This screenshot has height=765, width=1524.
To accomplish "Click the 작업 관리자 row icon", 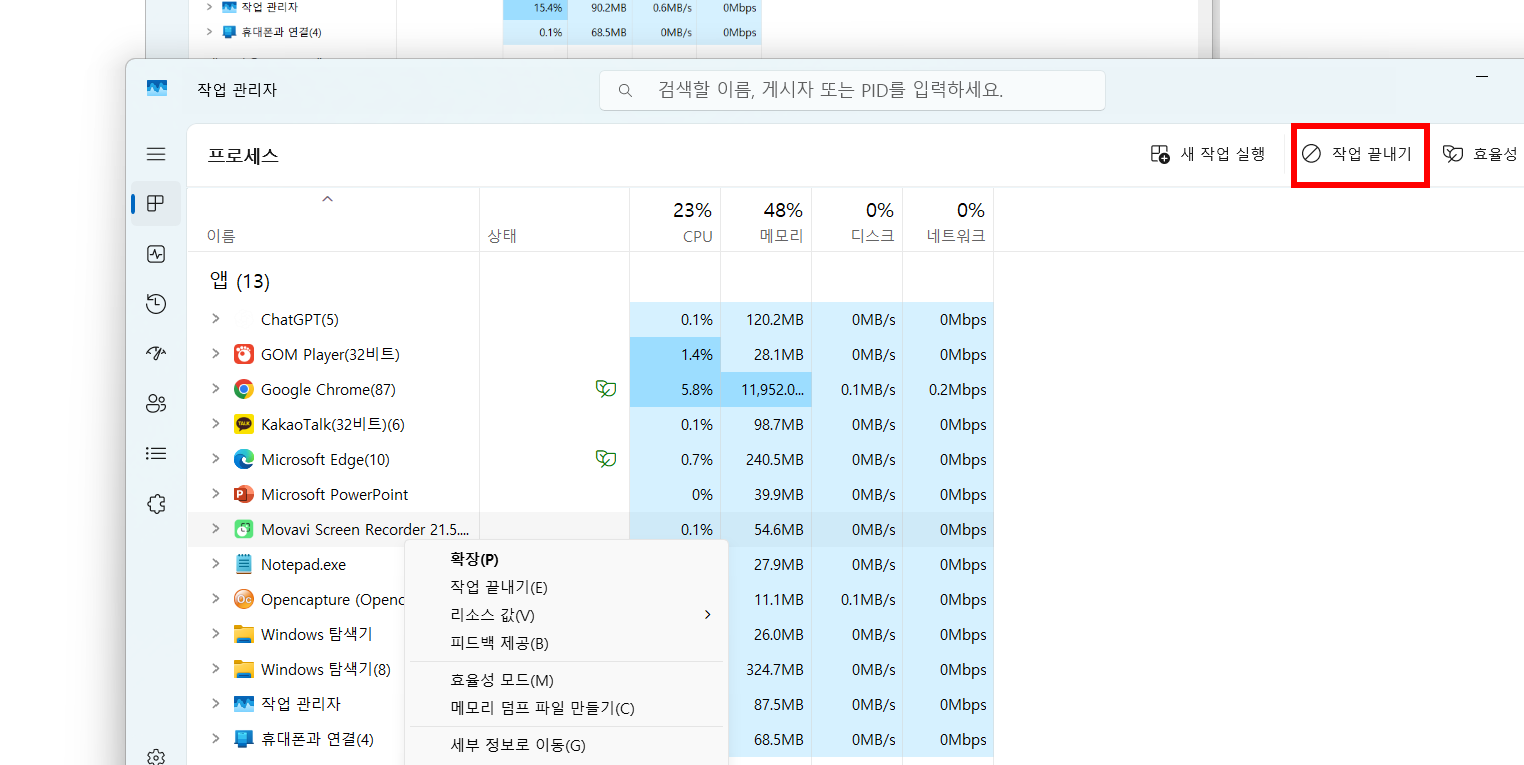I will (244, 704).
